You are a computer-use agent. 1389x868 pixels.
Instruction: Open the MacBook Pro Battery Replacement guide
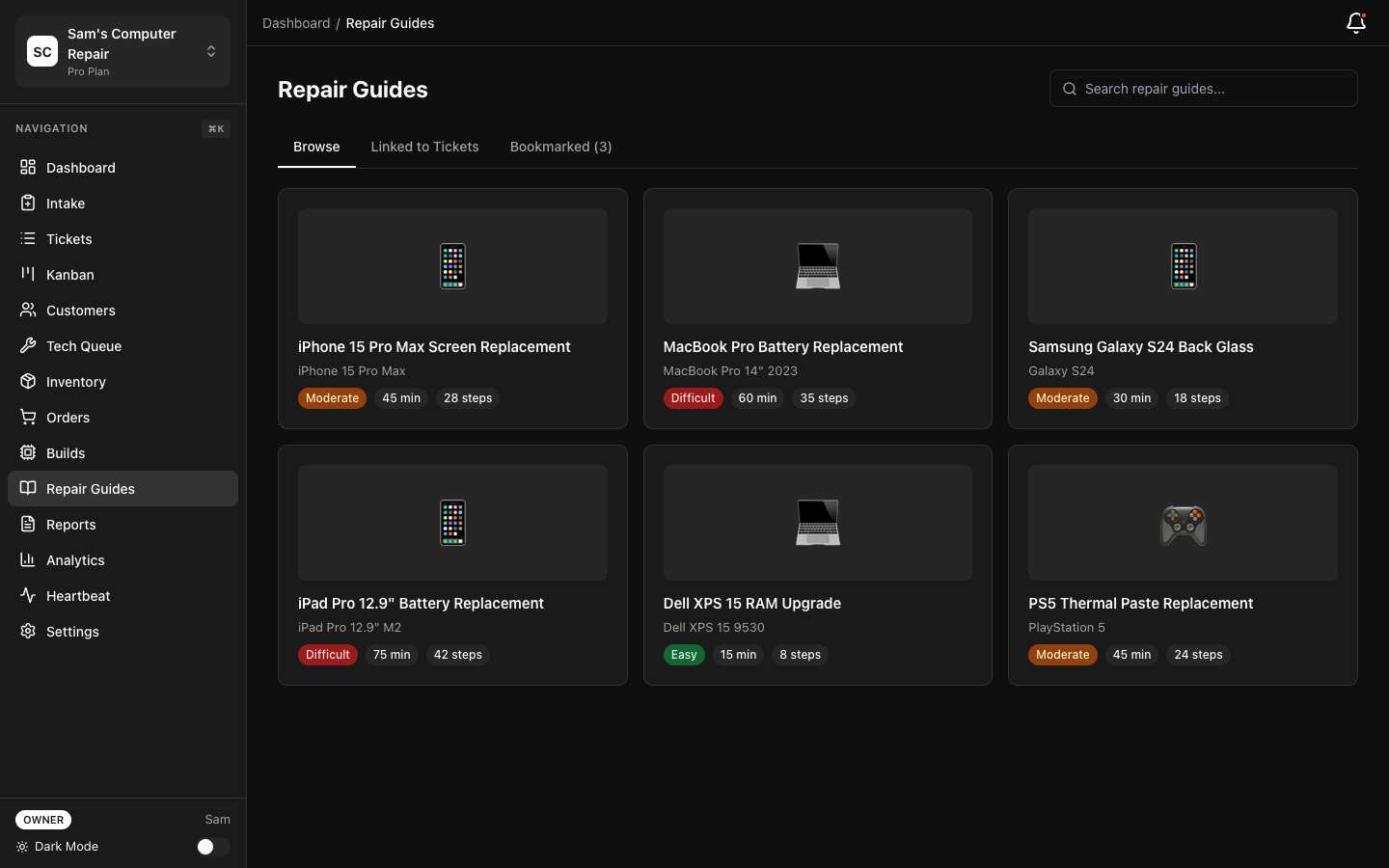[782, 346]
